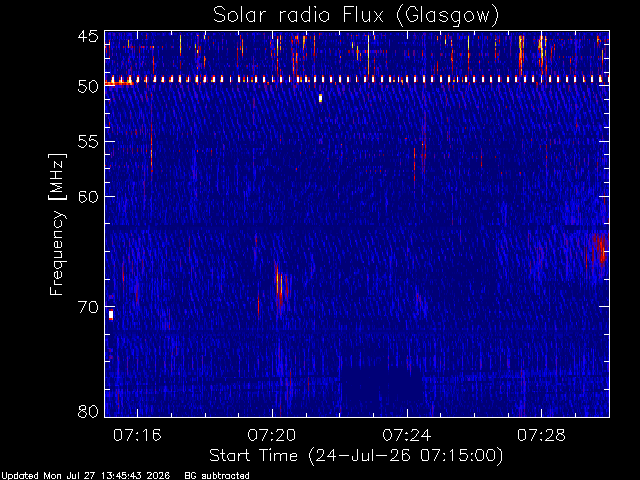The height and width of the screenshot is (480, 640).
Task: Select the 70 MHz tick label
Action: pyautogui.click(x=88, y=307)
